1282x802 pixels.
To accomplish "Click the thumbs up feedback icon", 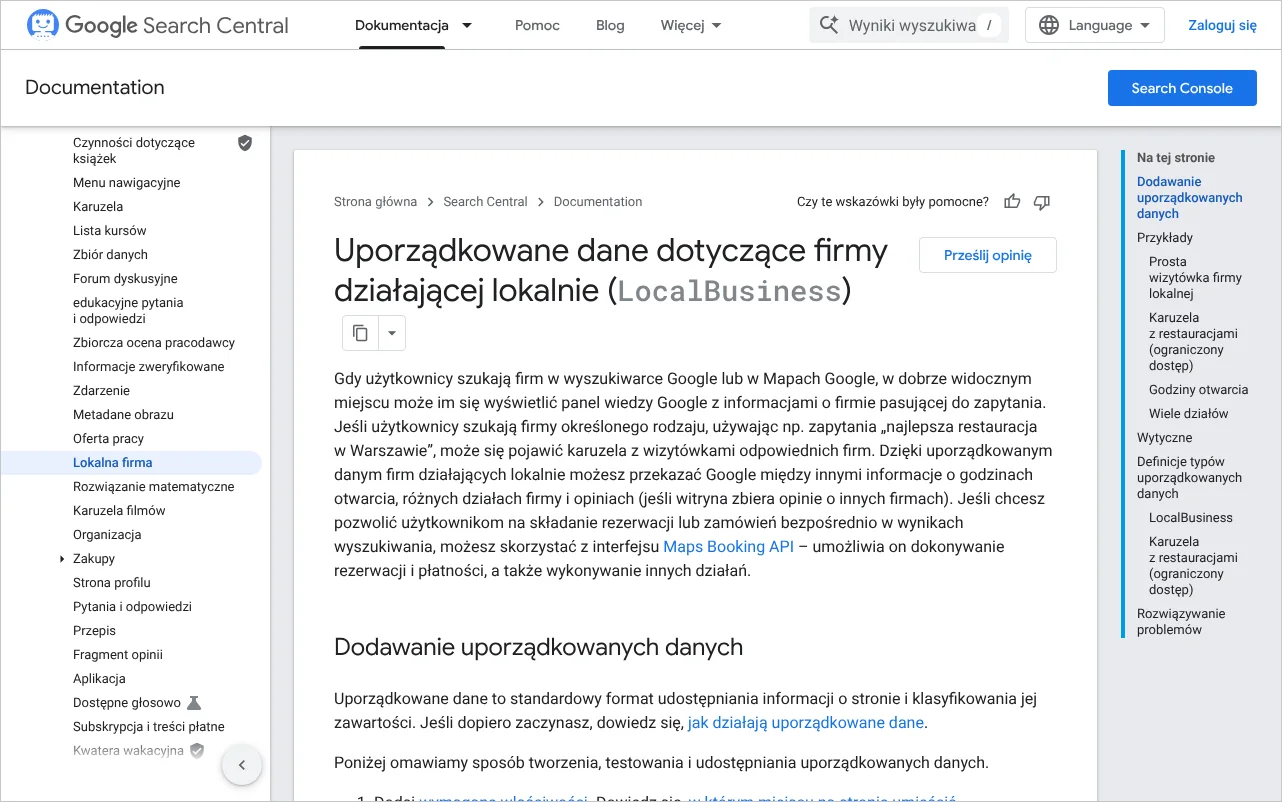I will 1012,202.
